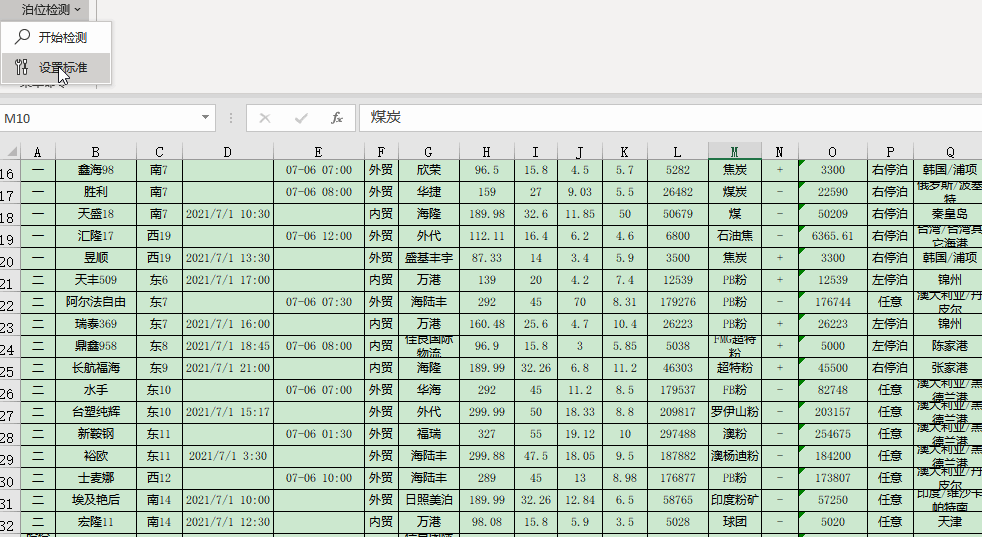Click cell with ship name 鑫海98
Image resolution: width=982 pixels, height=537 pixels.
[96, 170]
